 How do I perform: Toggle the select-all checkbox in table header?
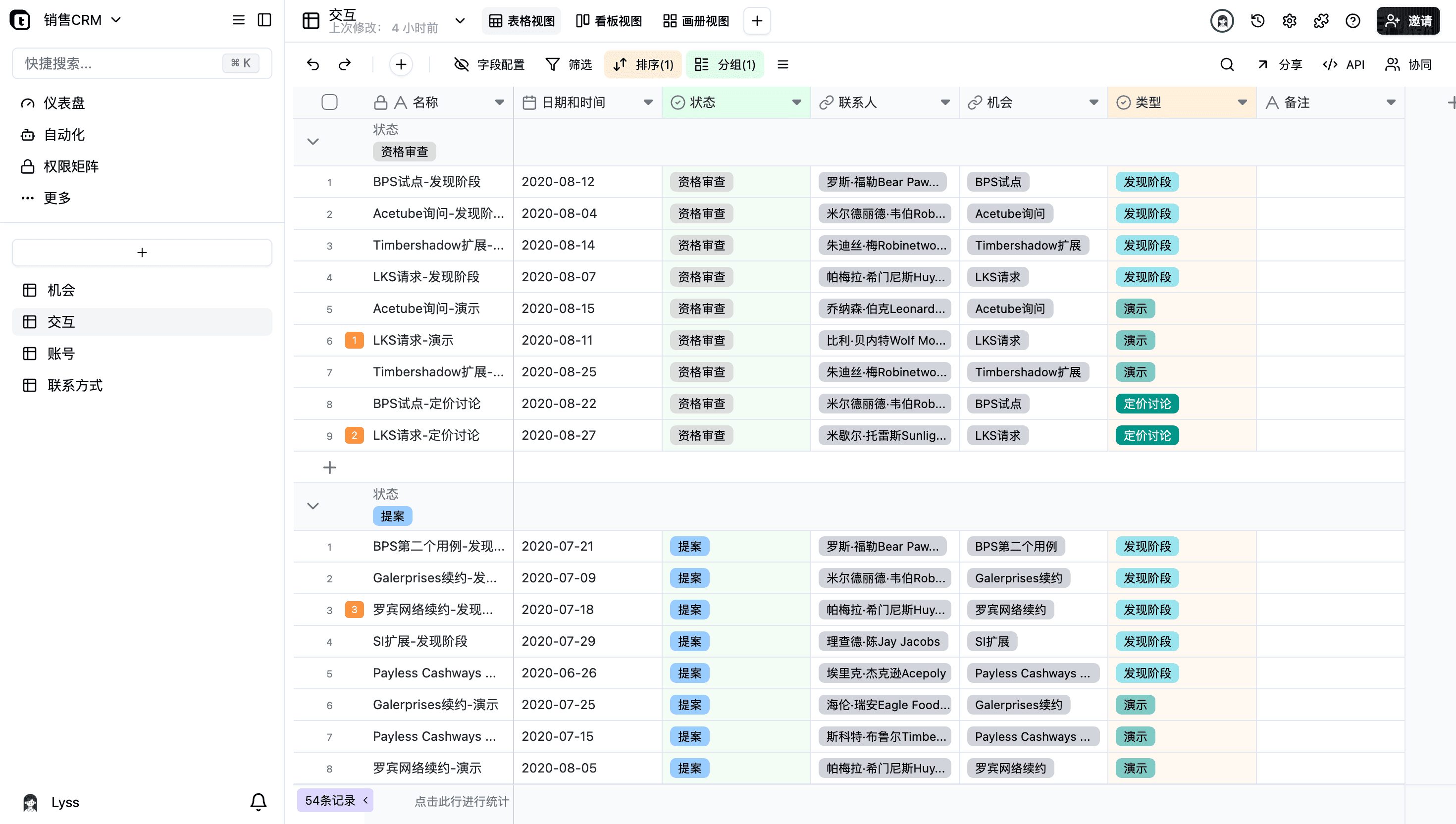click(x=330, y=102)
